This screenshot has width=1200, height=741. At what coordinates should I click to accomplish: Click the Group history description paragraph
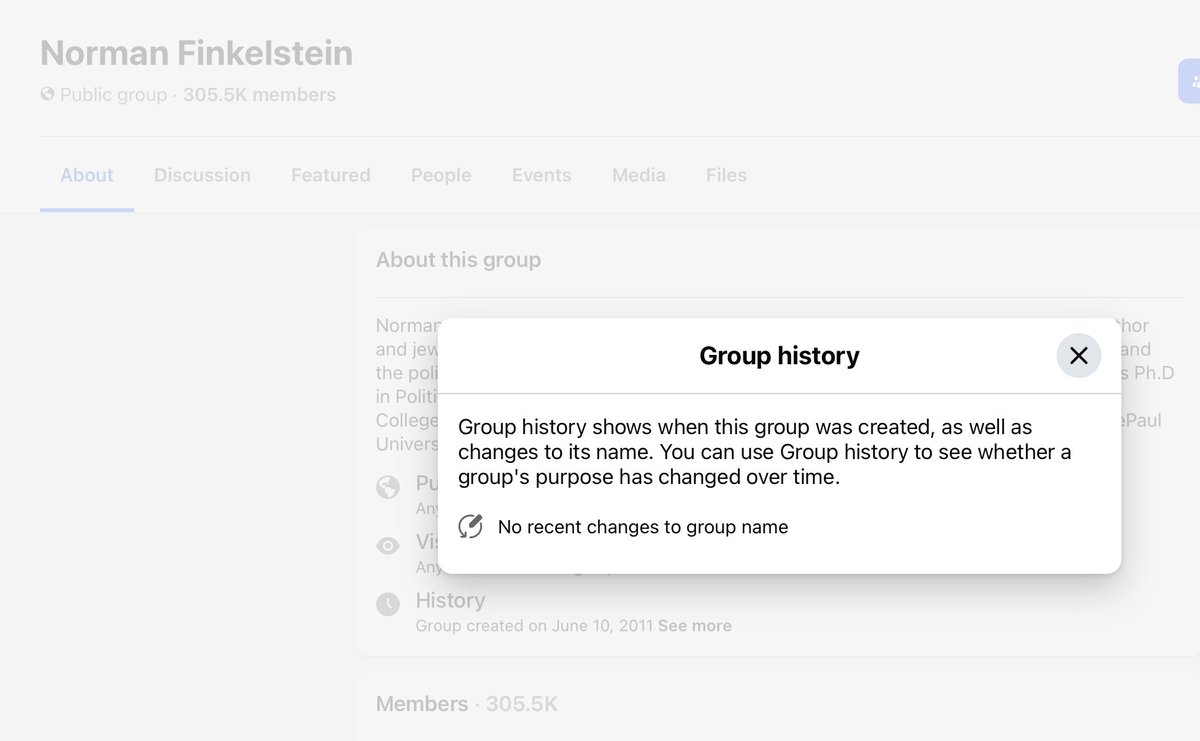tap(765, 452)
